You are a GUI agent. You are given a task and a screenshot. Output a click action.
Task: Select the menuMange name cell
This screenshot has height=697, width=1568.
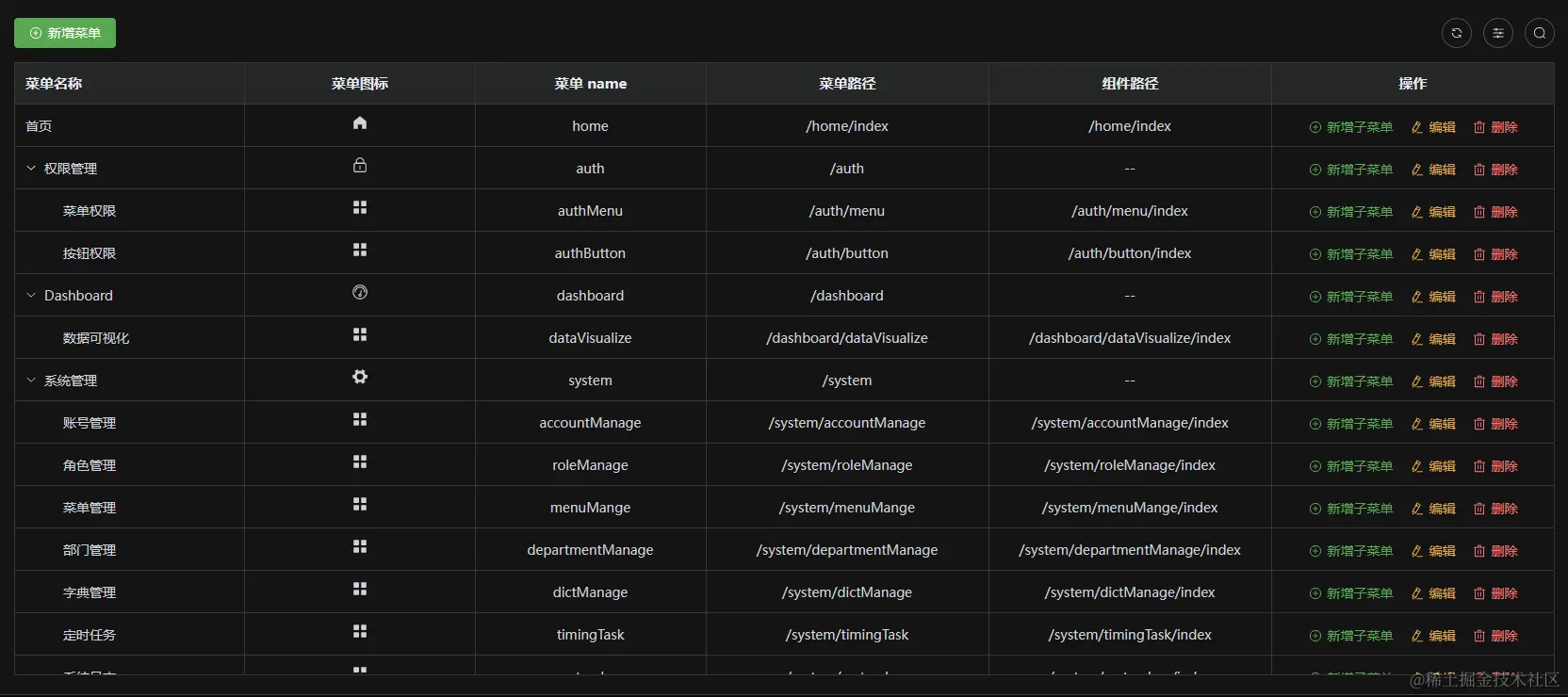(590, 508)
